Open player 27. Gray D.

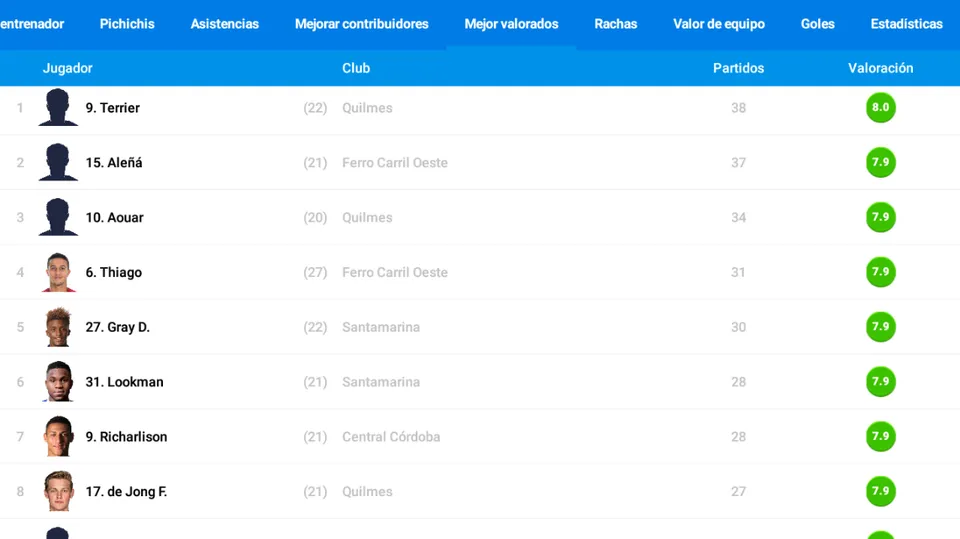click(x=118, y=327)
